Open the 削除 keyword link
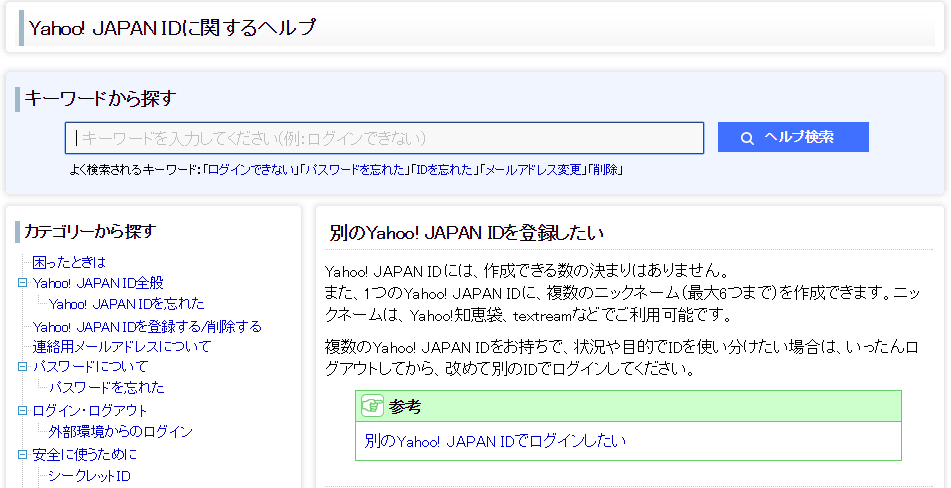951x488 pixels. click(605, 170)
